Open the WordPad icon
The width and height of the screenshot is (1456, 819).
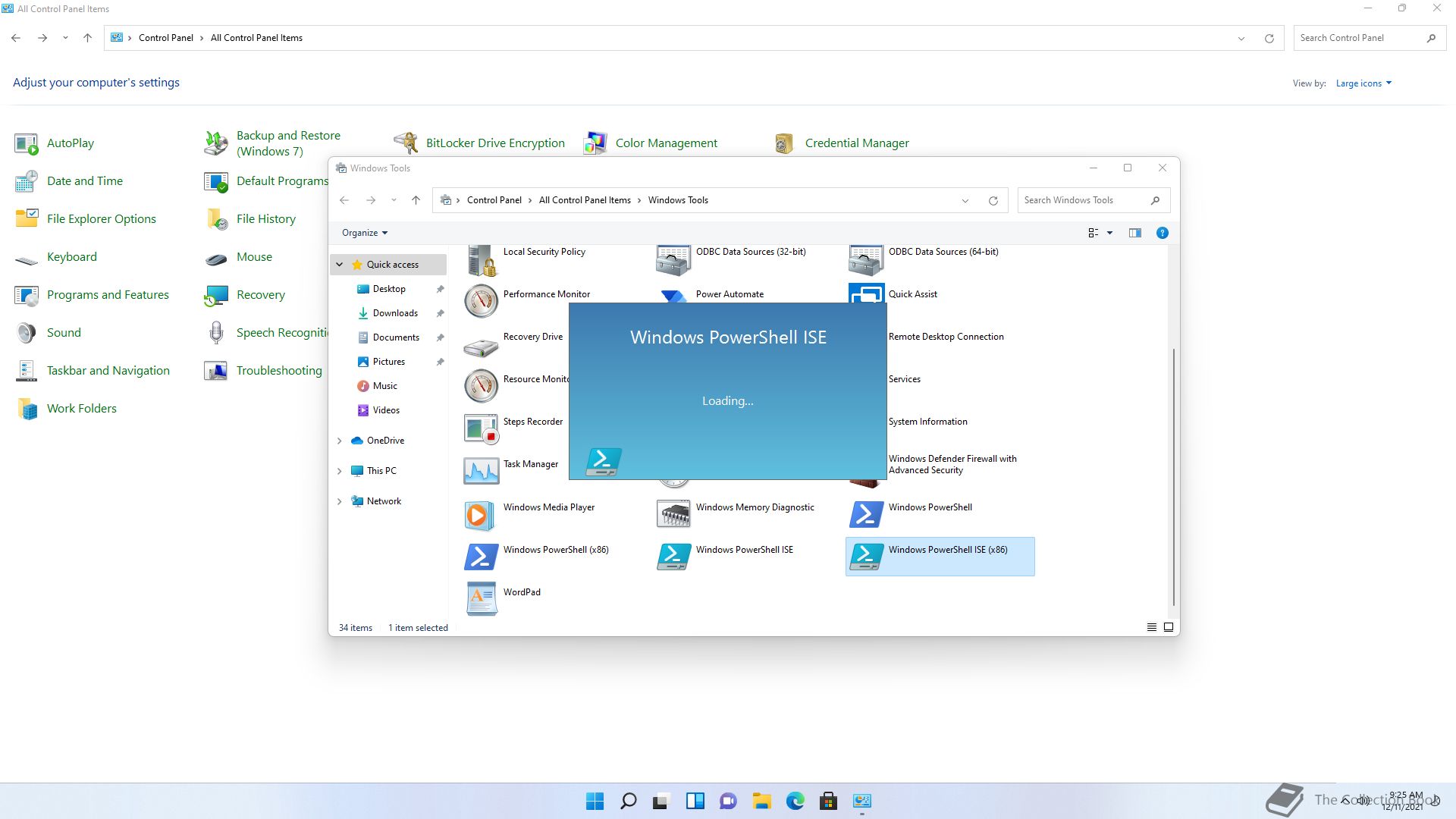pos(481,599)
